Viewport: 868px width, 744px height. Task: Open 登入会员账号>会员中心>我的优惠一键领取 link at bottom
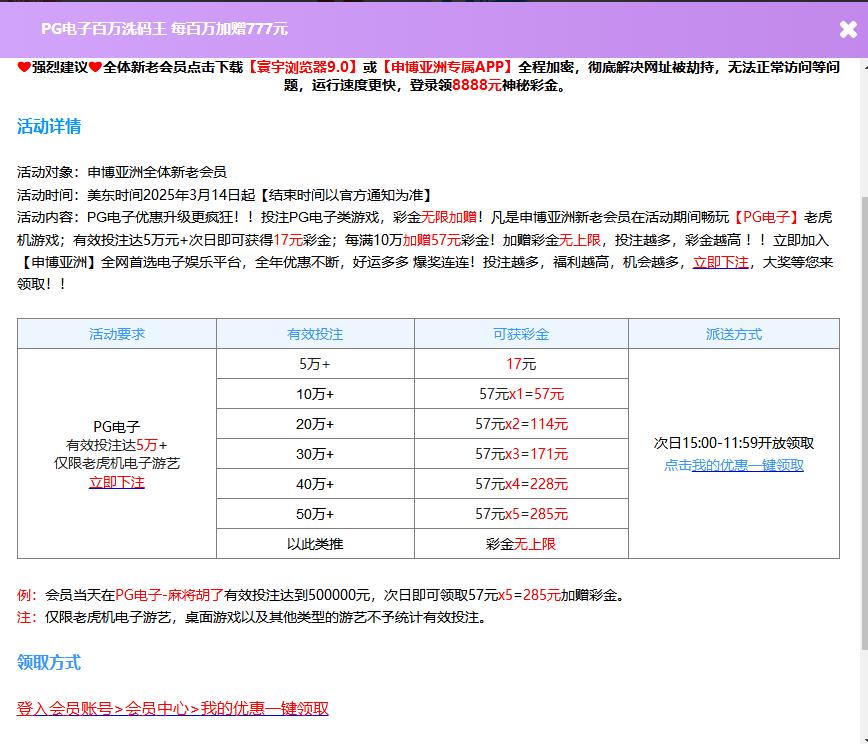(x=172, y=708)
